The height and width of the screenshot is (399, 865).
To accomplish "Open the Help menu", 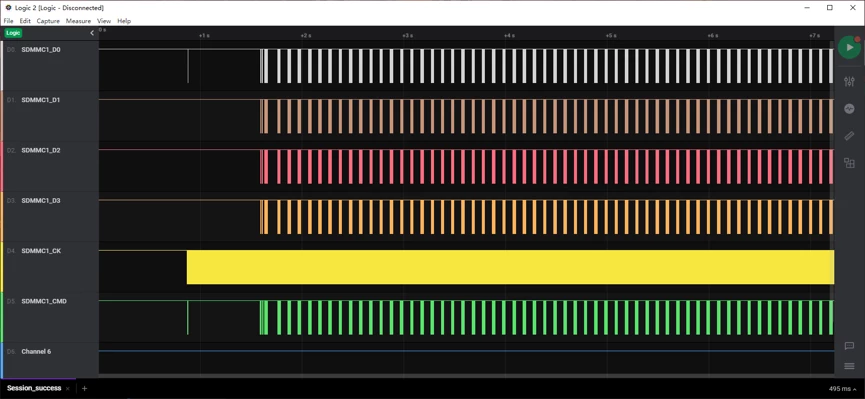I will click(x=124, y=21).
